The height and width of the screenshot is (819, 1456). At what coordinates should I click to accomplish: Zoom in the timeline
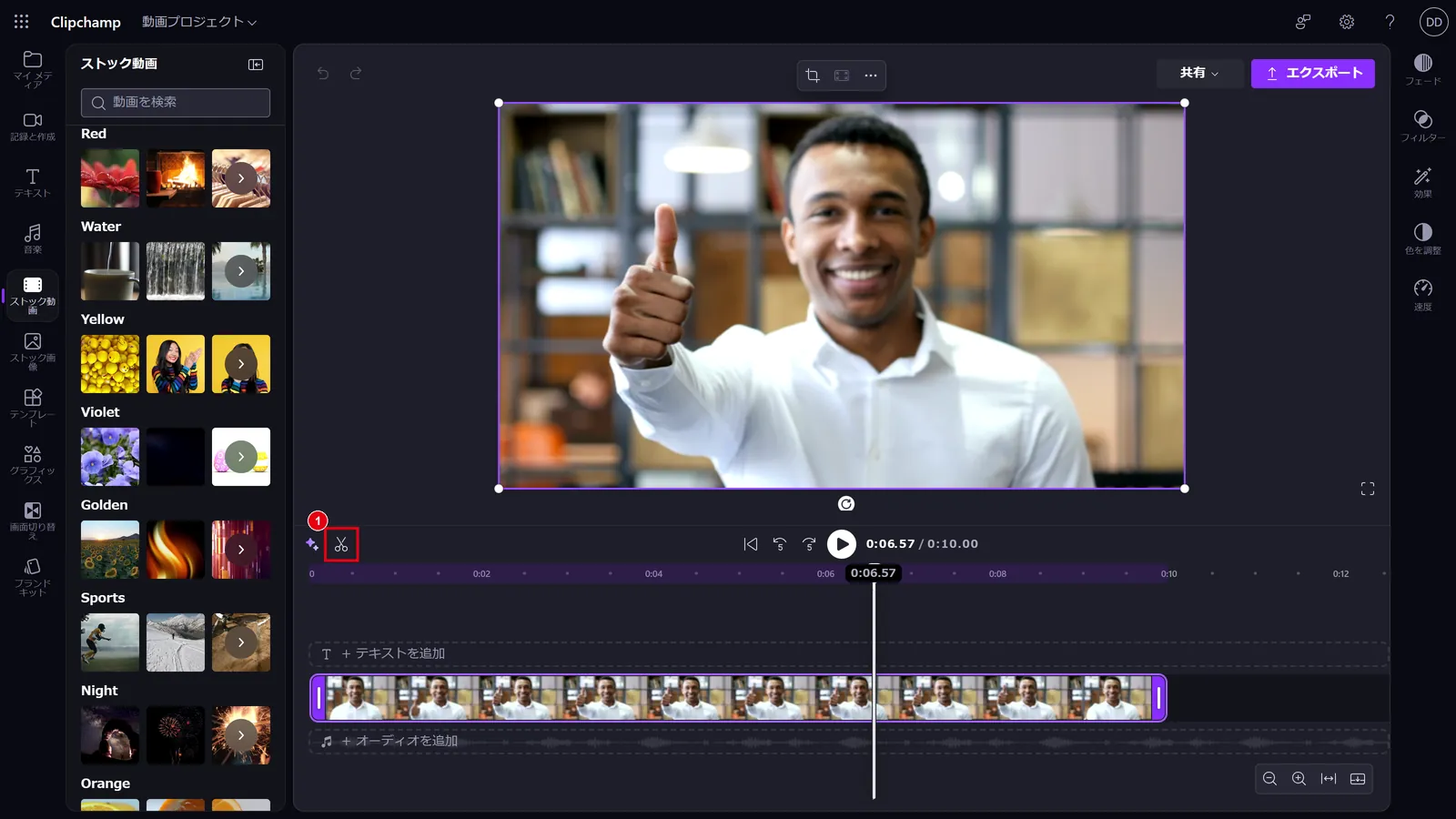(x=1299, y=779)
